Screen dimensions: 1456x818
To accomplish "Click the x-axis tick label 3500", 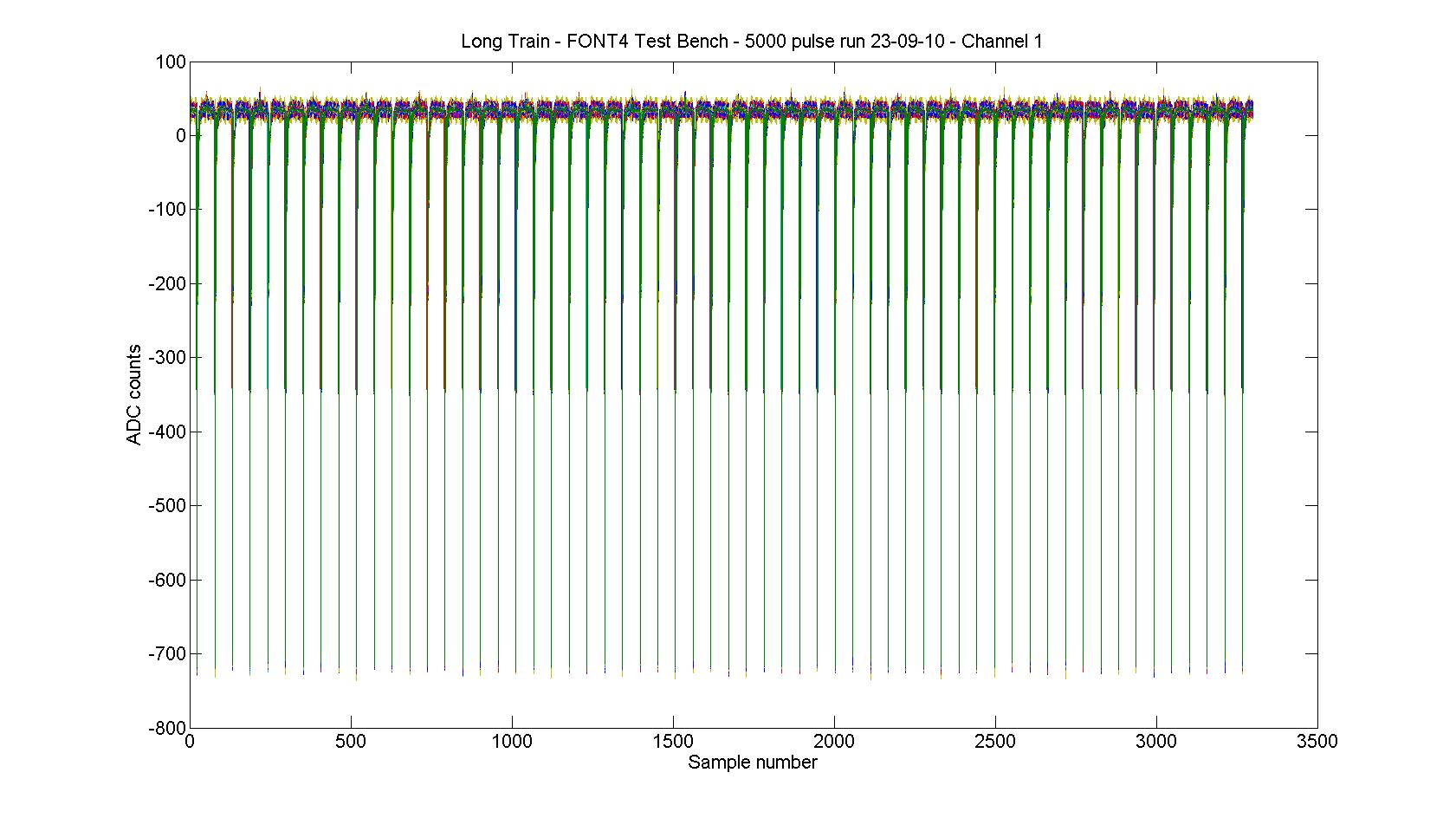I will click(1317, 742).
